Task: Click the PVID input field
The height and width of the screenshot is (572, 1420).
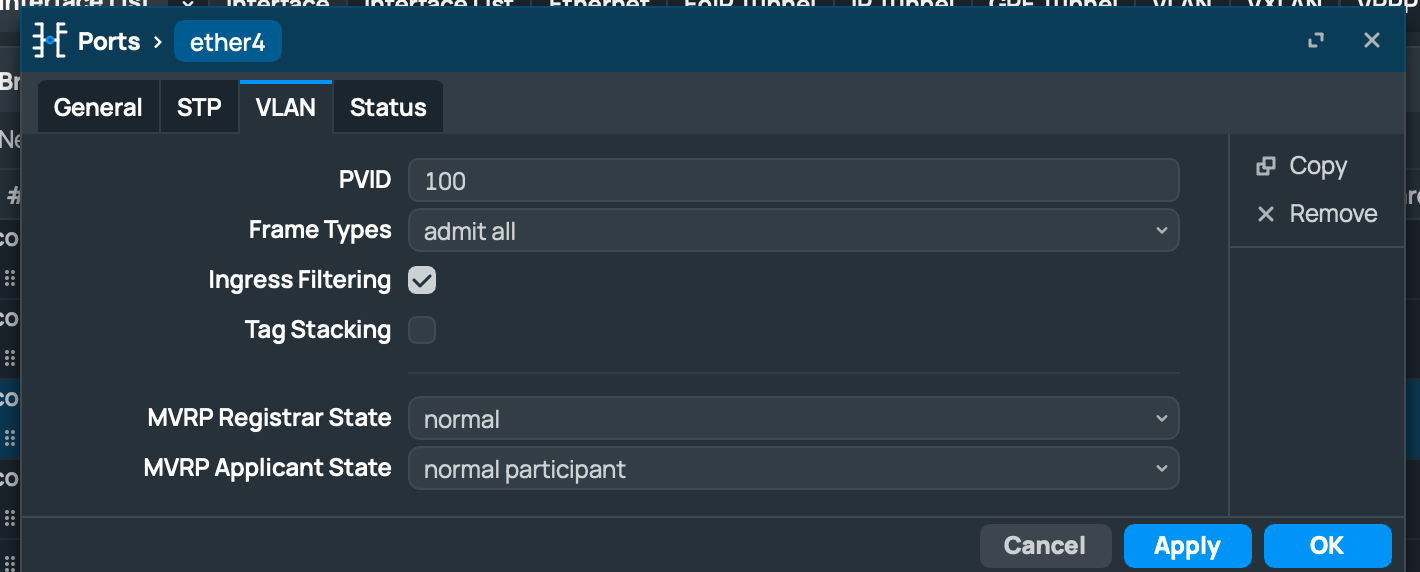Action: 794,181
